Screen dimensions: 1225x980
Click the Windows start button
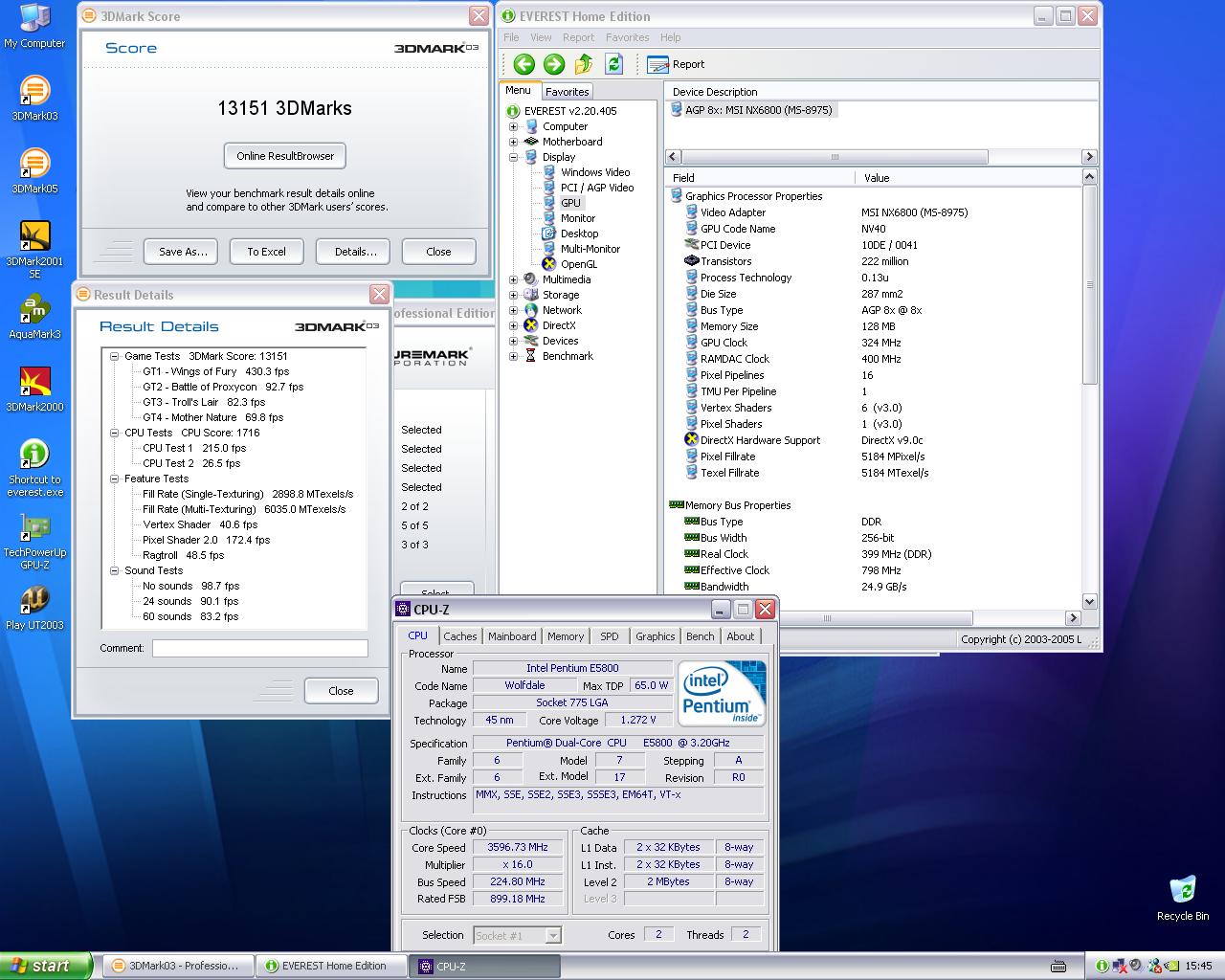point(46,966)
